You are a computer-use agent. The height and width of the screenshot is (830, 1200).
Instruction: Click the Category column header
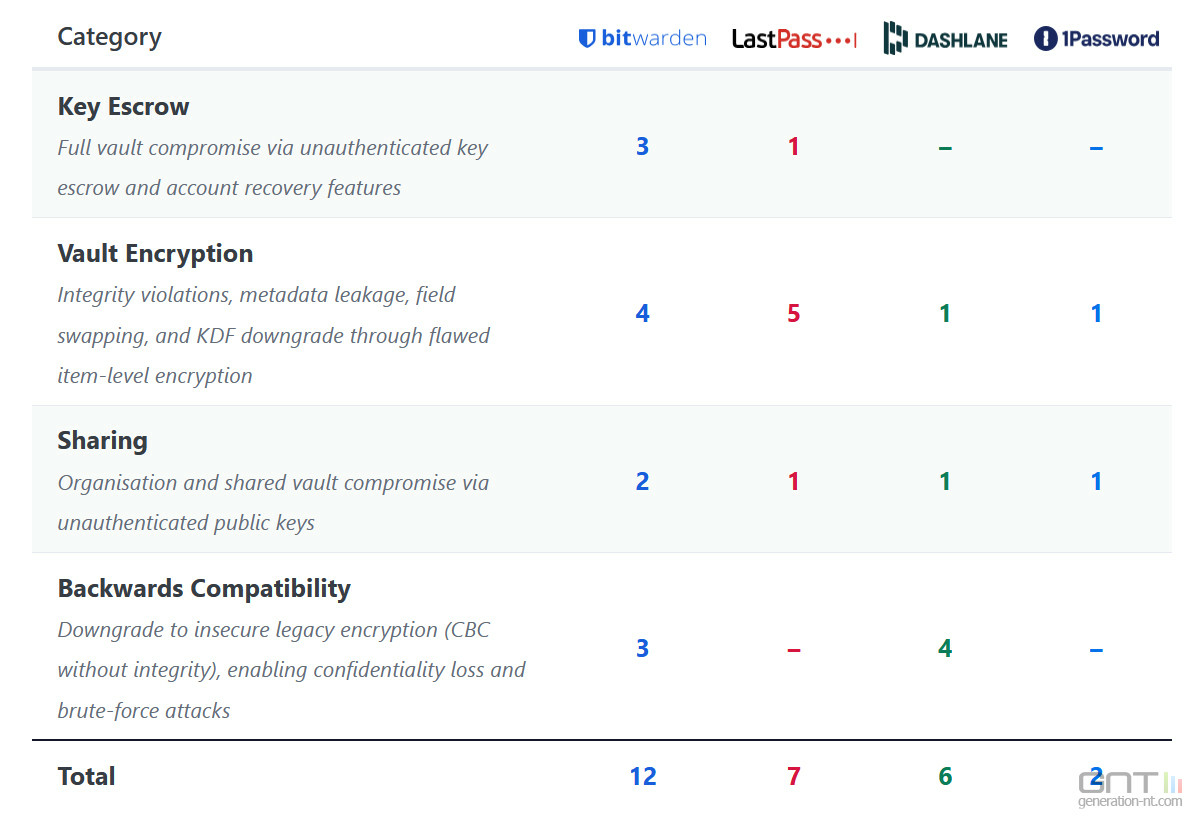(109, 37)
